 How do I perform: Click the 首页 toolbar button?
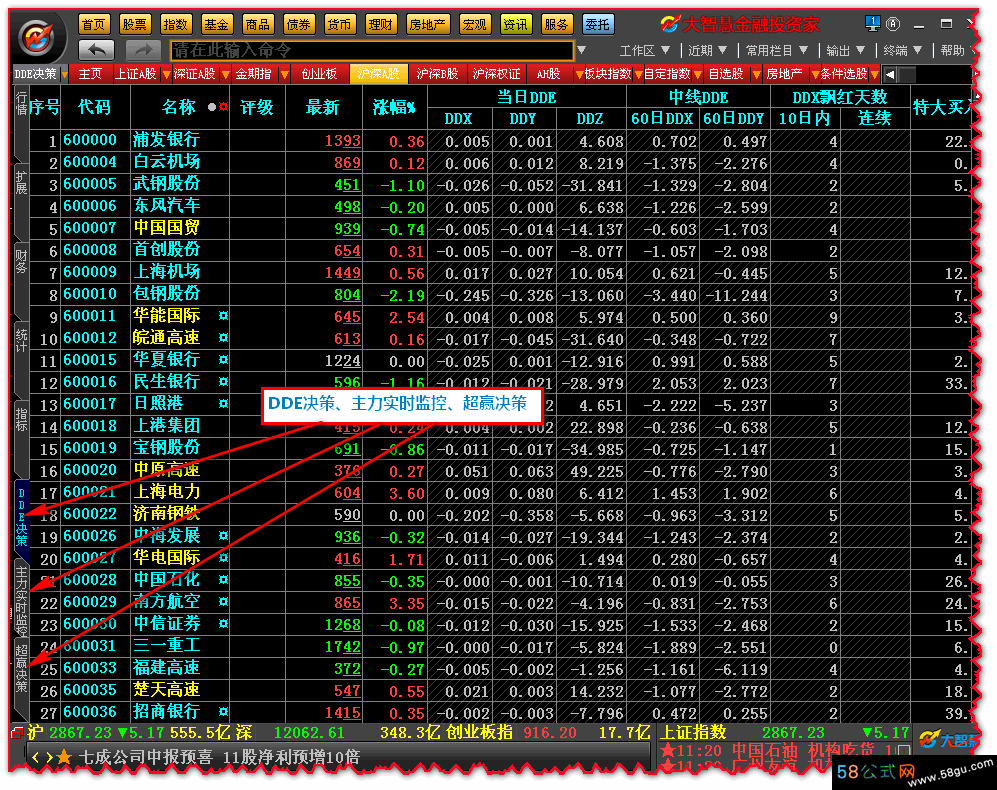[94, 24]
